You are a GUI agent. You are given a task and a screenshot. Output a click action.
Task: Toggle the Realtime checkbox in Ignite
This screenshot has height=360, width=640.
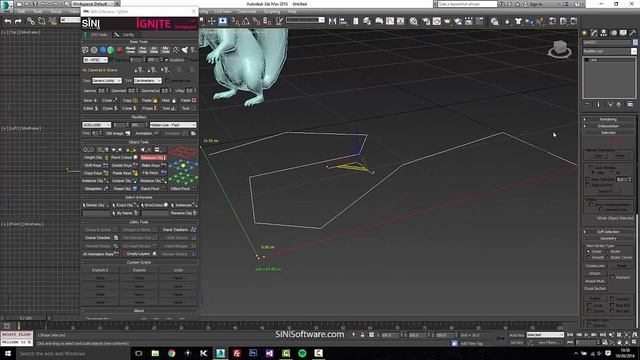pos(167,60)
